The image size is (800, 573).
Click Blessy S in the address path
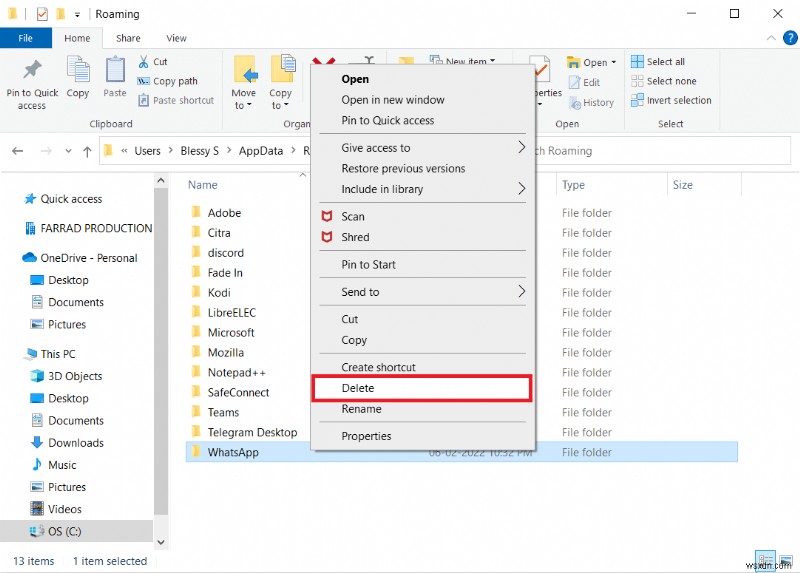click(x=199, y=151)
